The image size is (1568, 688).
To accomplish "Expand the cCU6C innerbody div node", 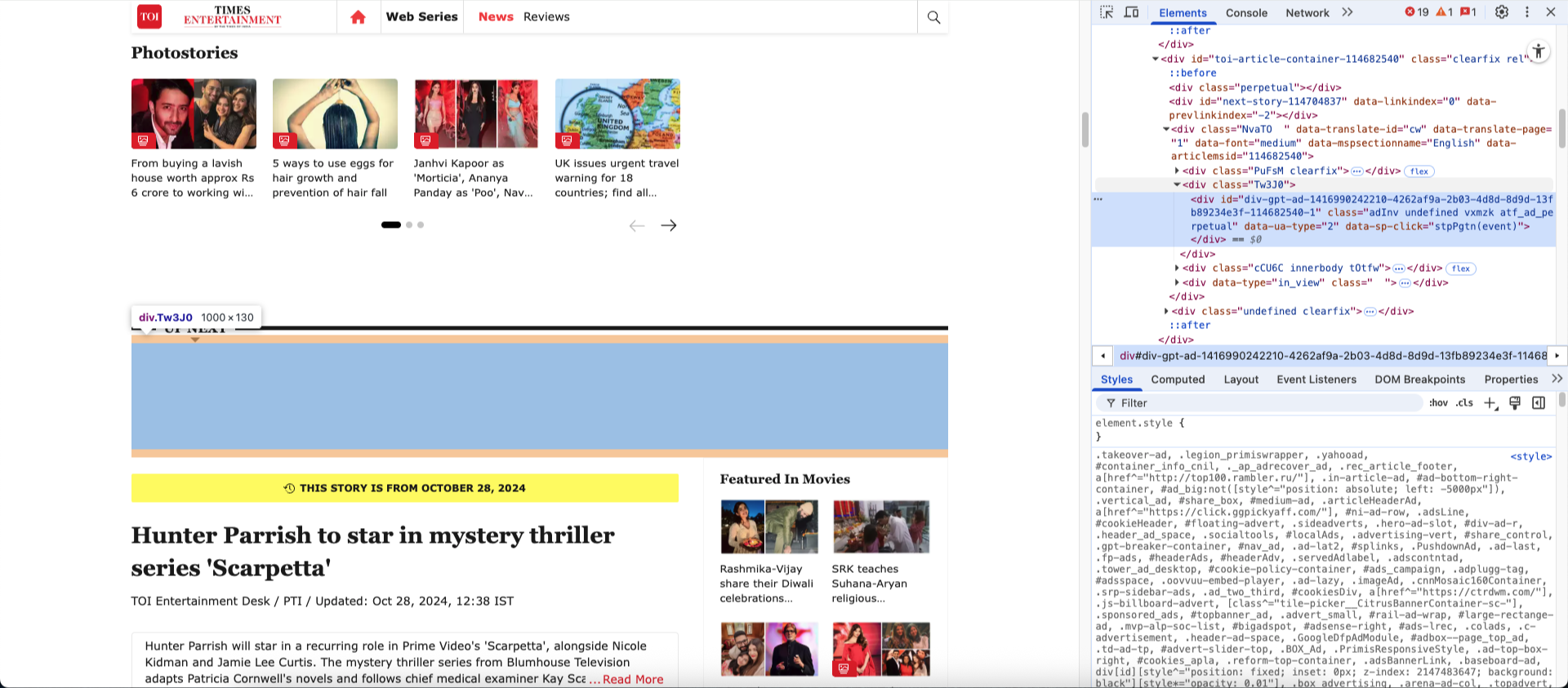I will tap(1177, 268).
